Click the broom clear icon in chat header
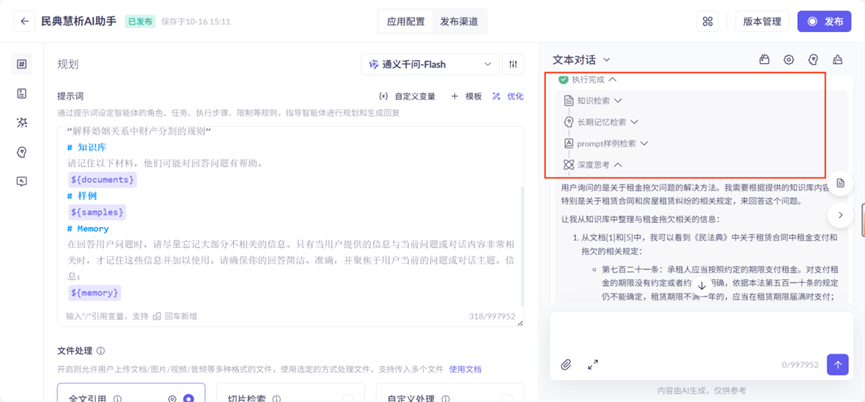The height and width of the screenshot is (402, 865). [x=837, y=60]
